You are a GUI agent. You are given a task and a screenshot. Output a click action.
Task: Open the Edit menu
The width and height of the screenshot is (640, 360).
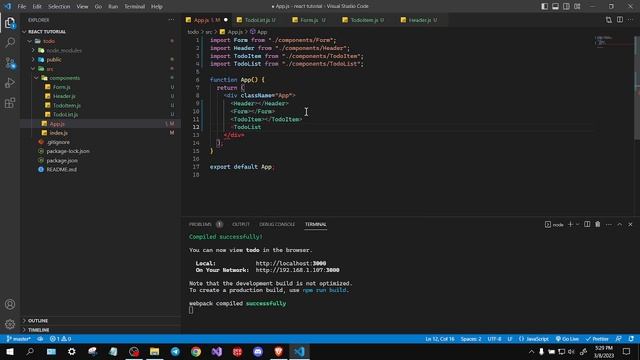[37, 7]
